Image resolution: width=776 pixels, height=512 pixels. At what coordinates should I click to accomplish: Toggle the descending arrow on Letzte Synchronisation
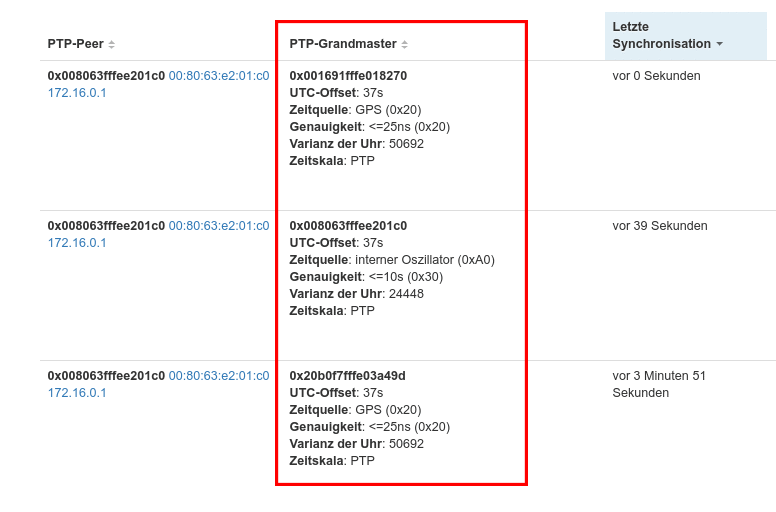[719, 44]
